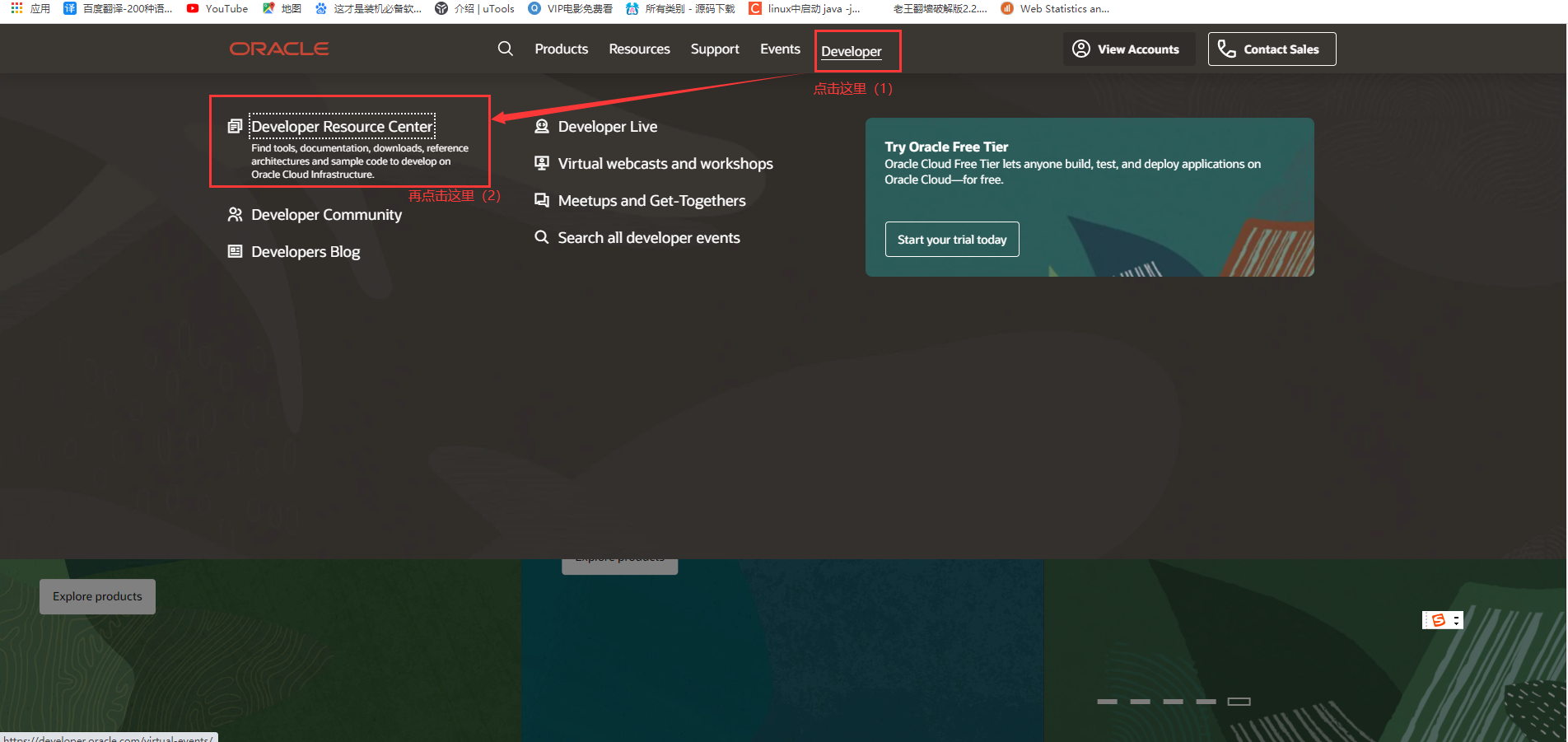Viewport: 1568px width, 742px height.
Task: Select the fourth carousel slide indicator
Action: click(x=1206, y=702)
